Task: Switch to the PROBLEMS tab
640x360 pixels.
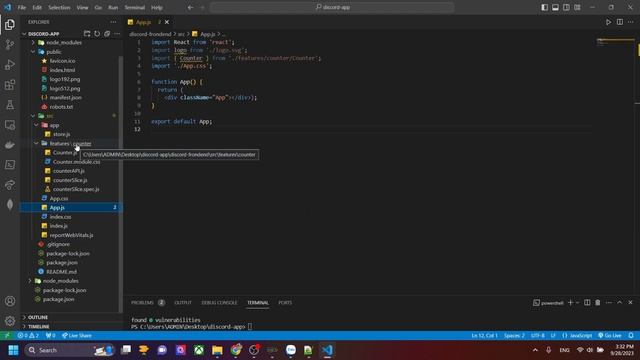Action: (142, 302)
